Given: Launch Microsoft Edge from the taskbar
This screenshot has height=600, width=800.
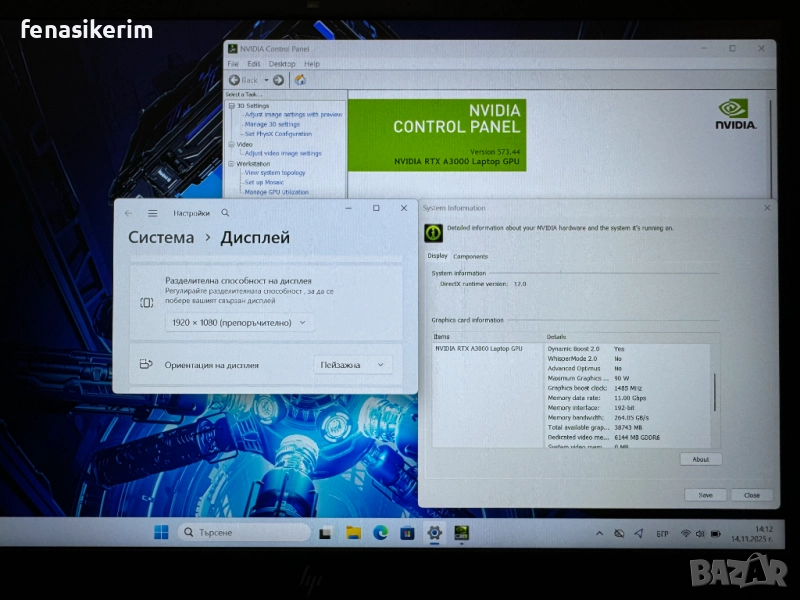Looking at the screenshot, I should 380,533.
